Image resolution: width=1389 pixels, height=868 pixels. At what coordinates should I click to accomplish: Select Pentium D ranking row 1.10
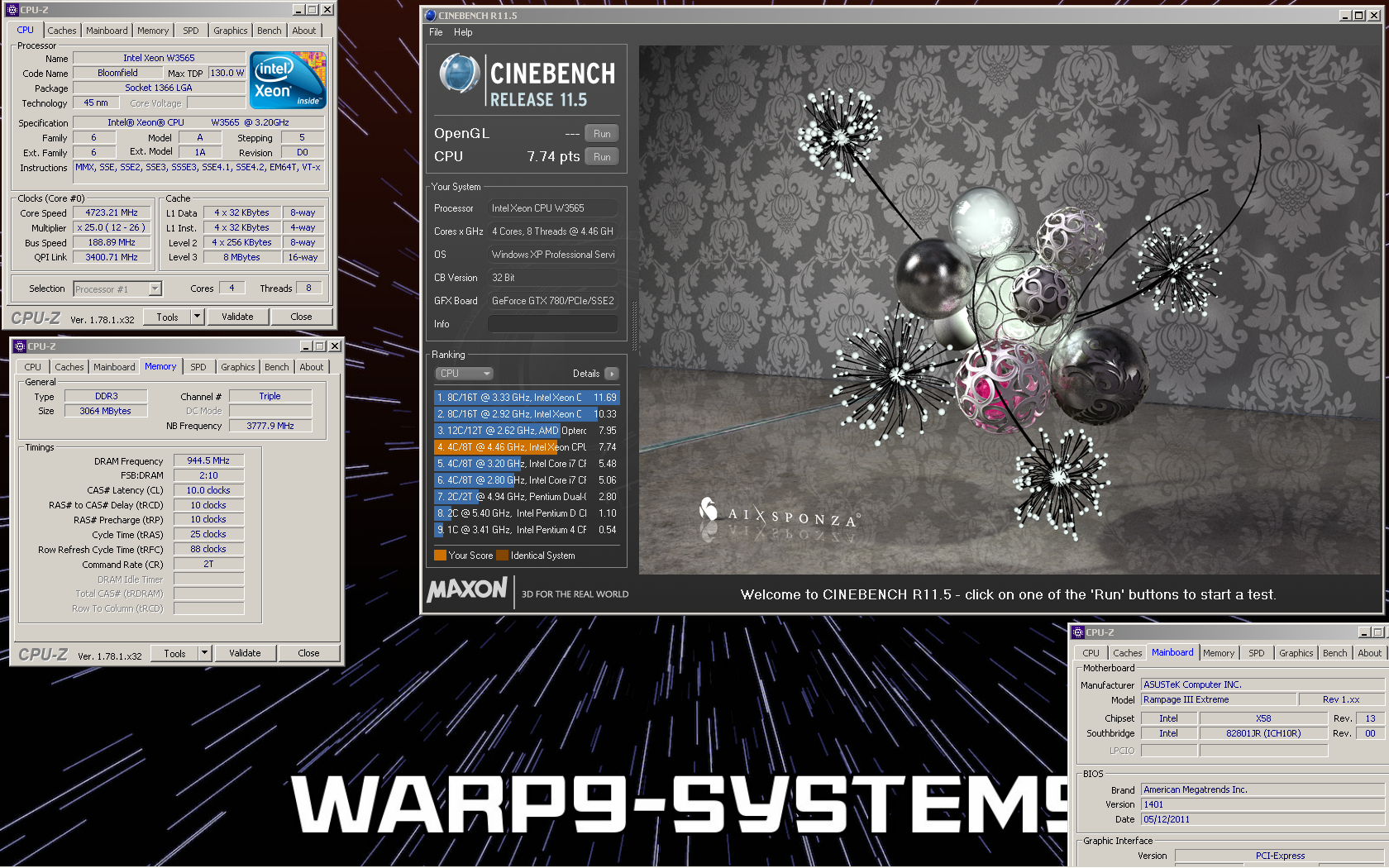pos(527,513)
